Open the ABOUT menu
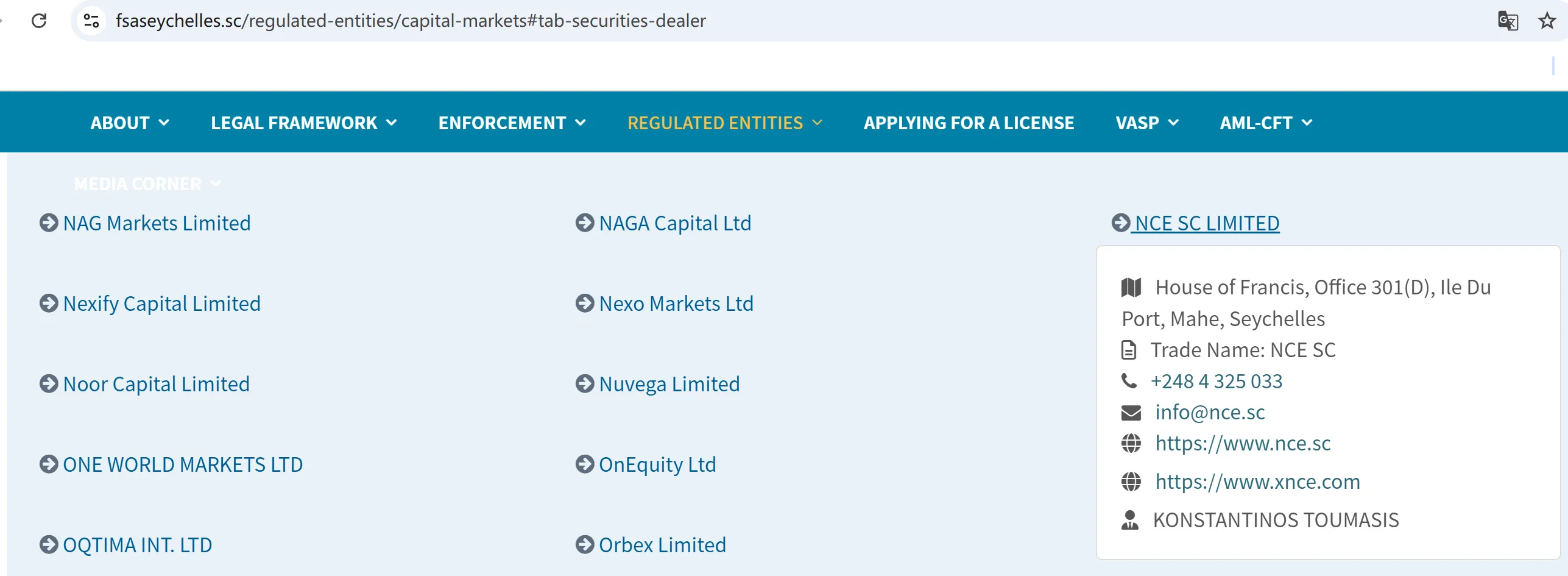This screenshot has width=1568, height=576. [120, 123]
